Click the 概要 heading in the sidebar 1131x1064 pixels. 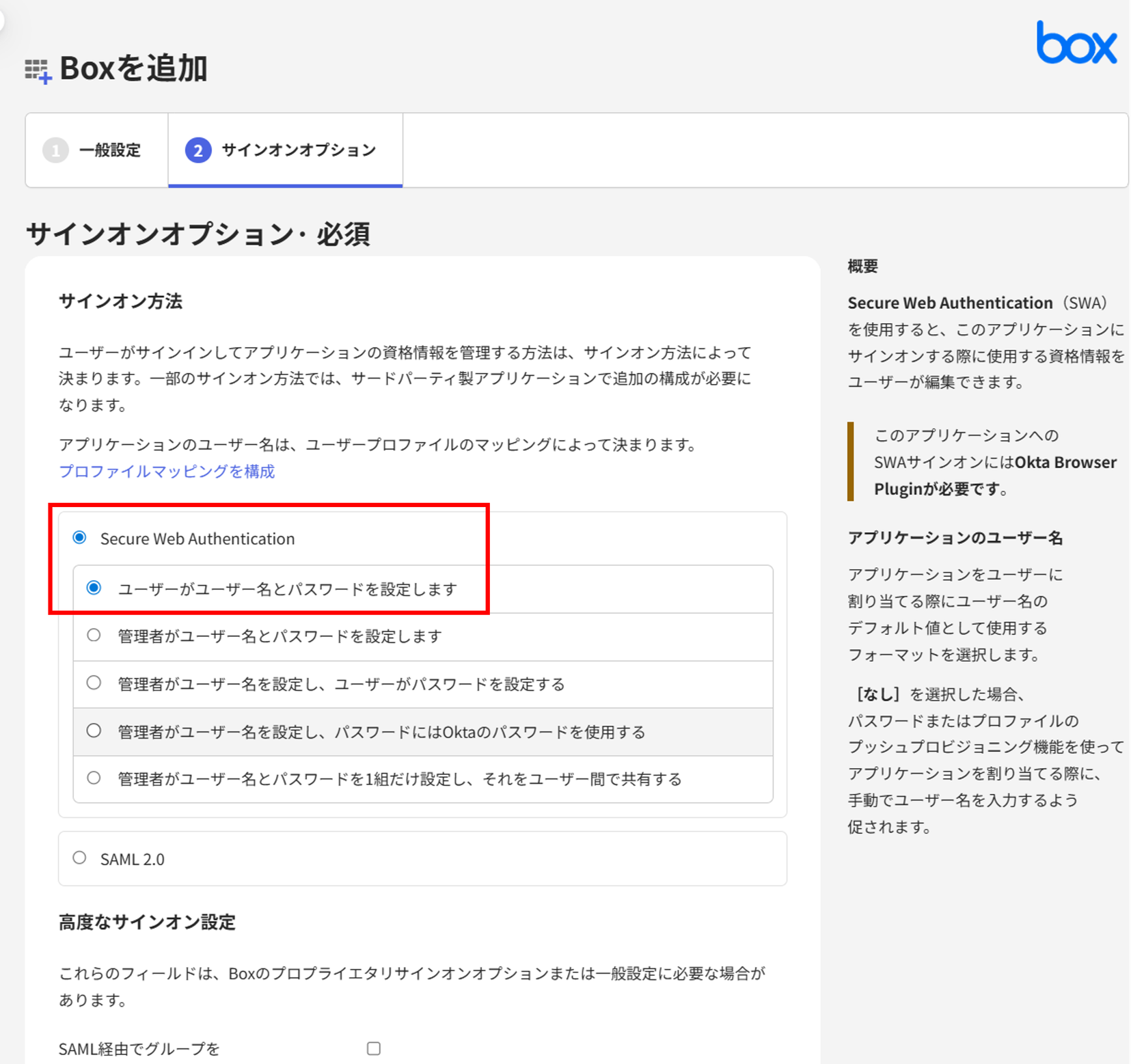point(862,267)
